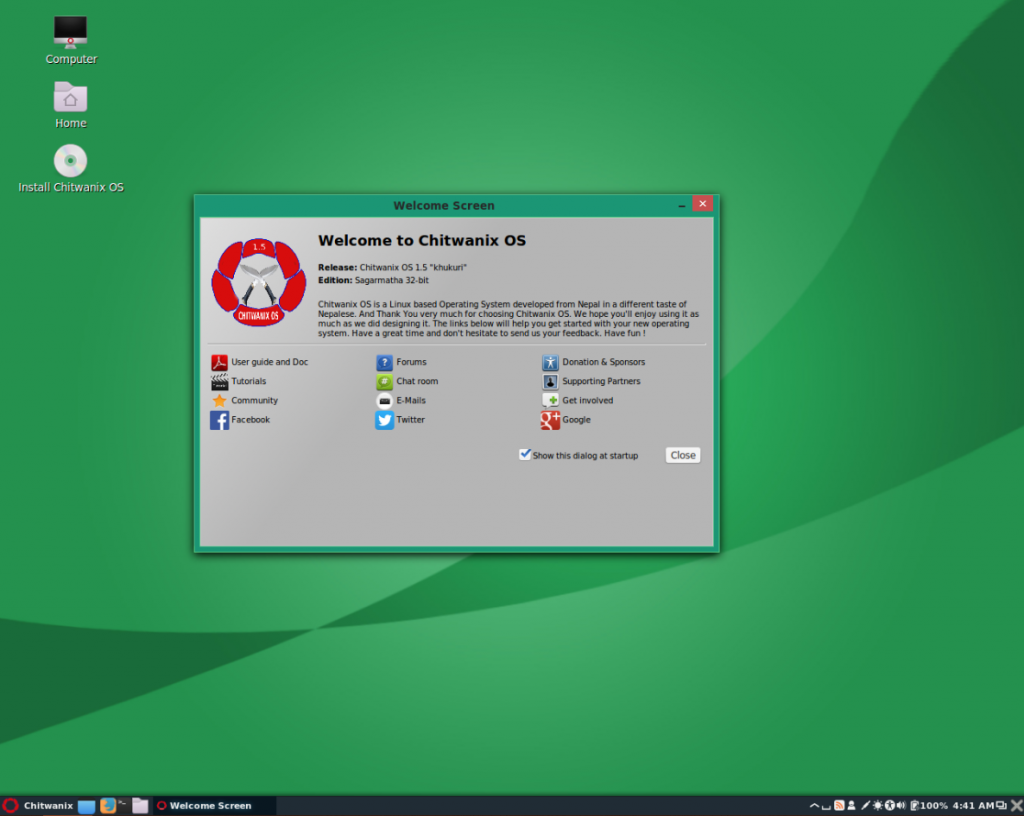Launch Firefox from the taskbar
This screenshot has width=1024, height=816.
[108, 806]
